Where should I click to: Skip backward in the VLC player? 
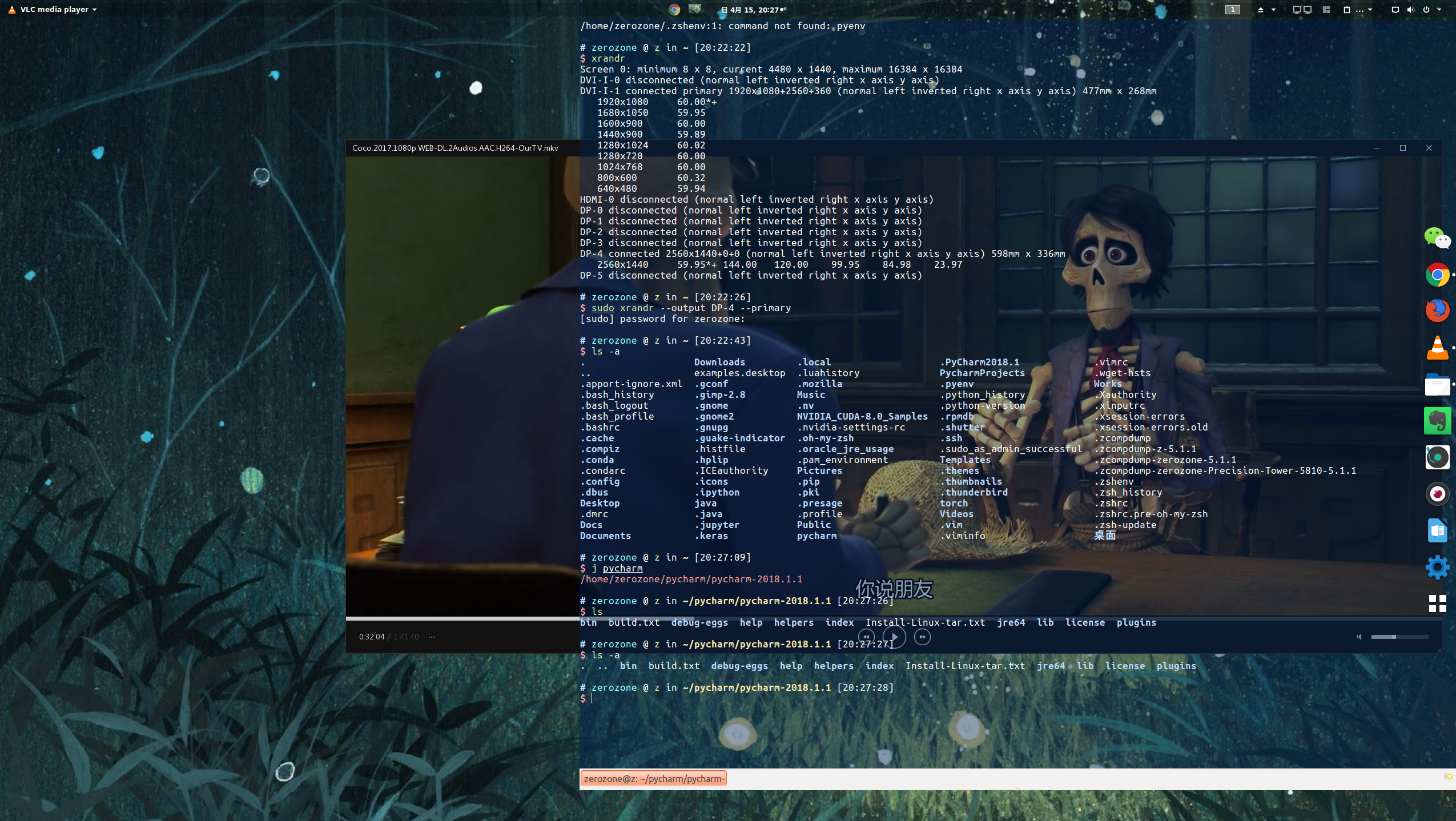point(866,637)
